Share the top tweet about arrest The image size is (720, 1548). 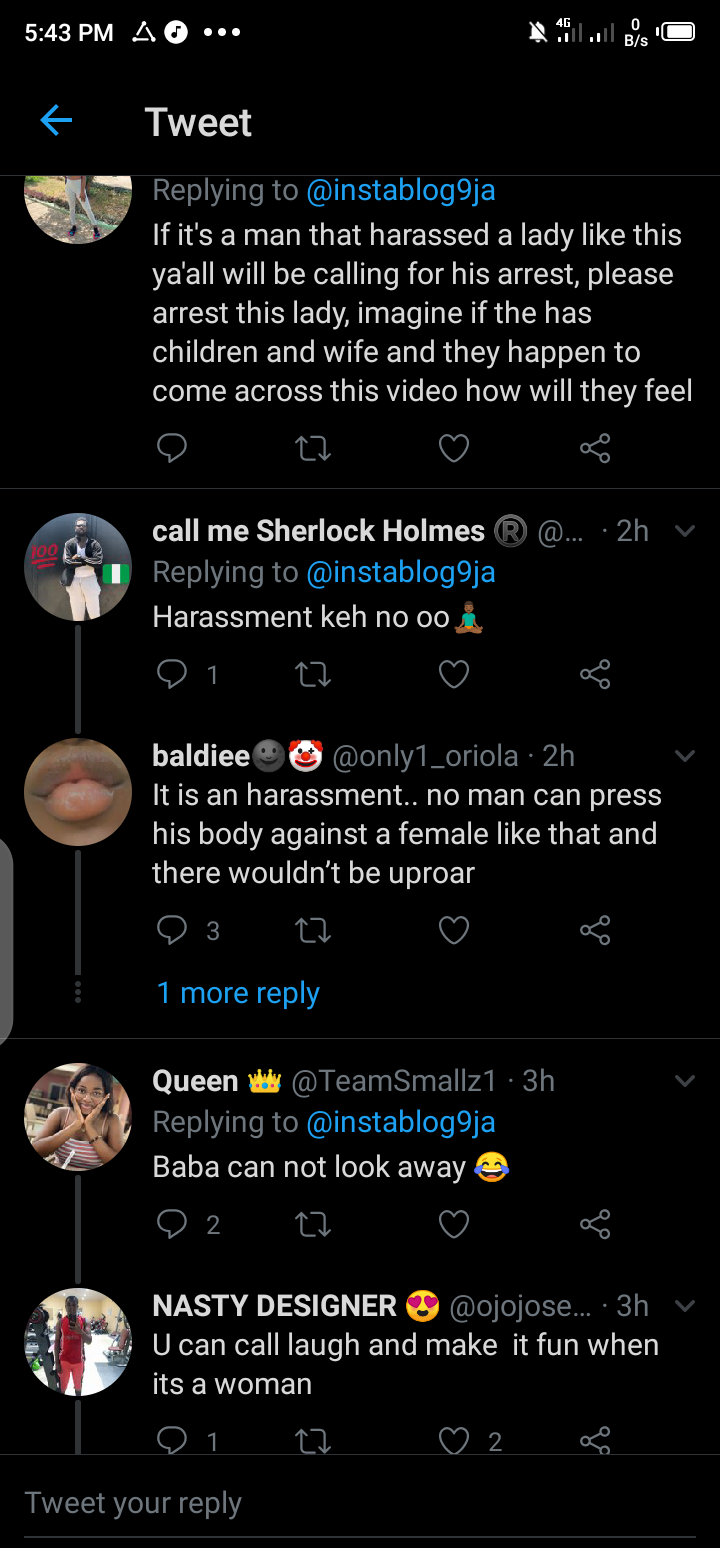[595, 448]
